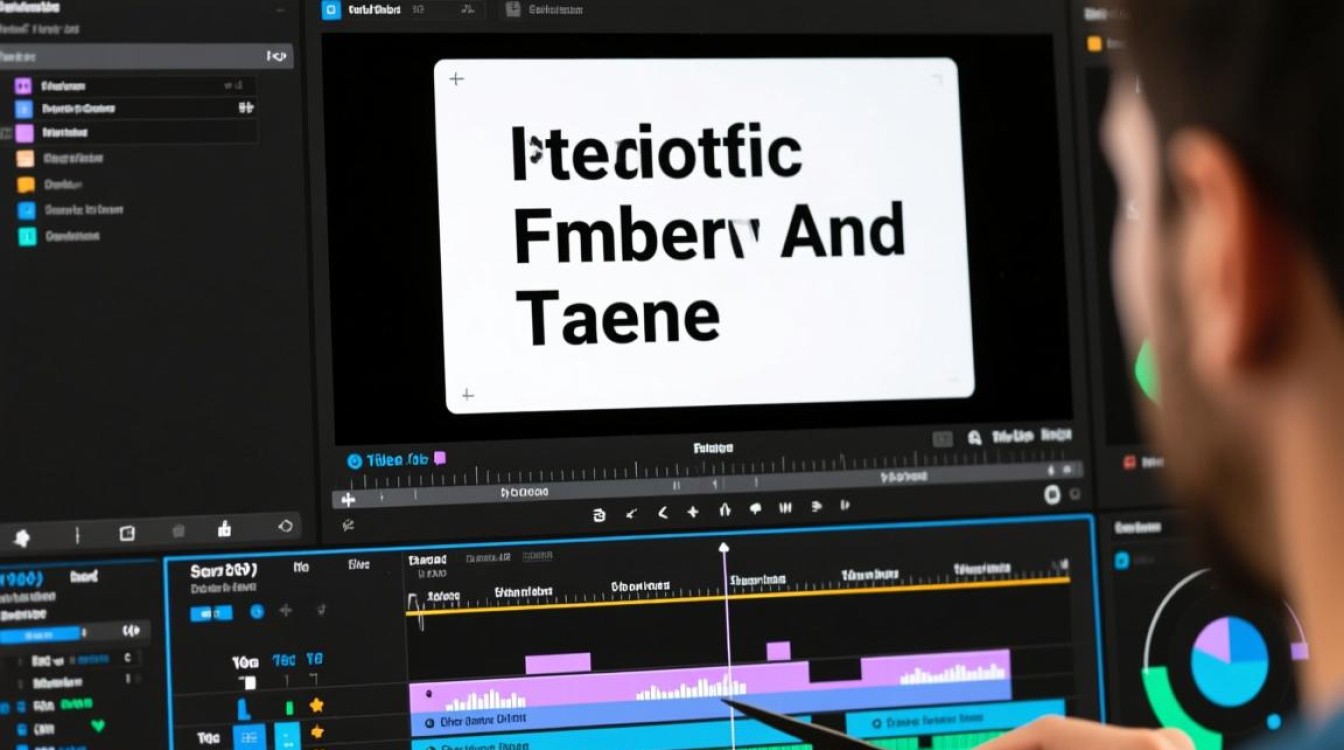Click the plus icon left of timeline ruler
The width and height of the screenshot is (1344, 750).
tap(348, 499)
